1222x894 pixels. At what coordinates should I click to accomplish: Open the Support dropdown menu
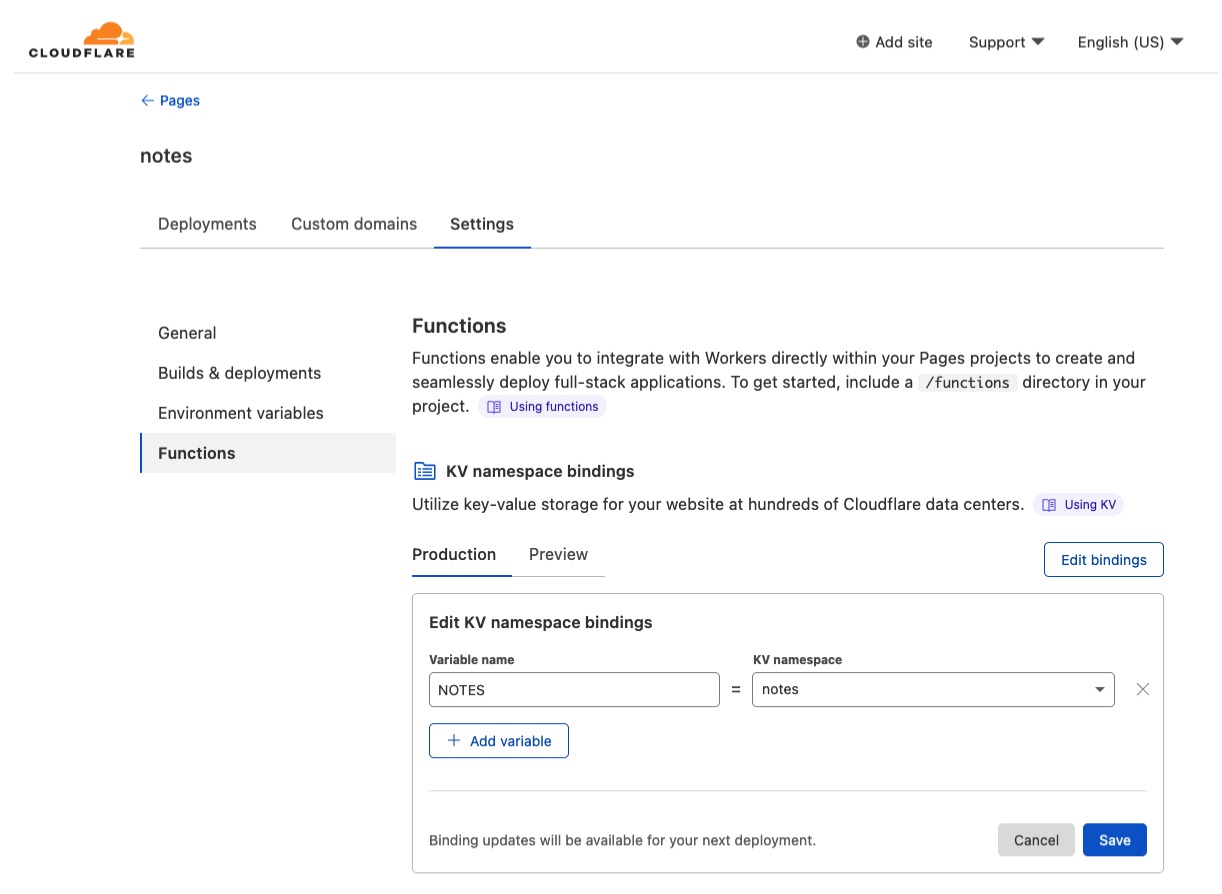1006,42
